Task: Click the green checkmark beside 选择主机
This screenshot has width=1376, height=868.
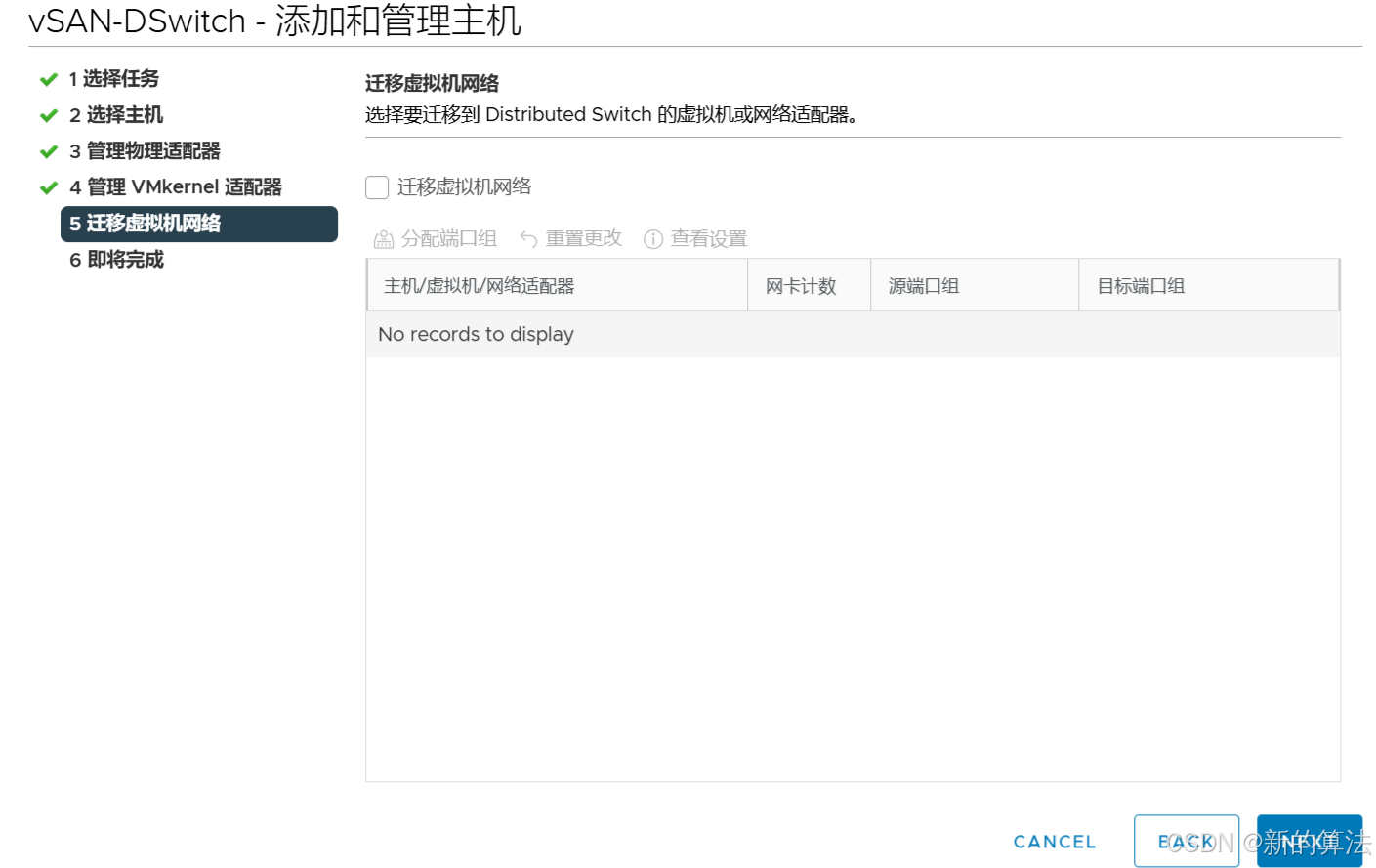Action: point(49,115)
